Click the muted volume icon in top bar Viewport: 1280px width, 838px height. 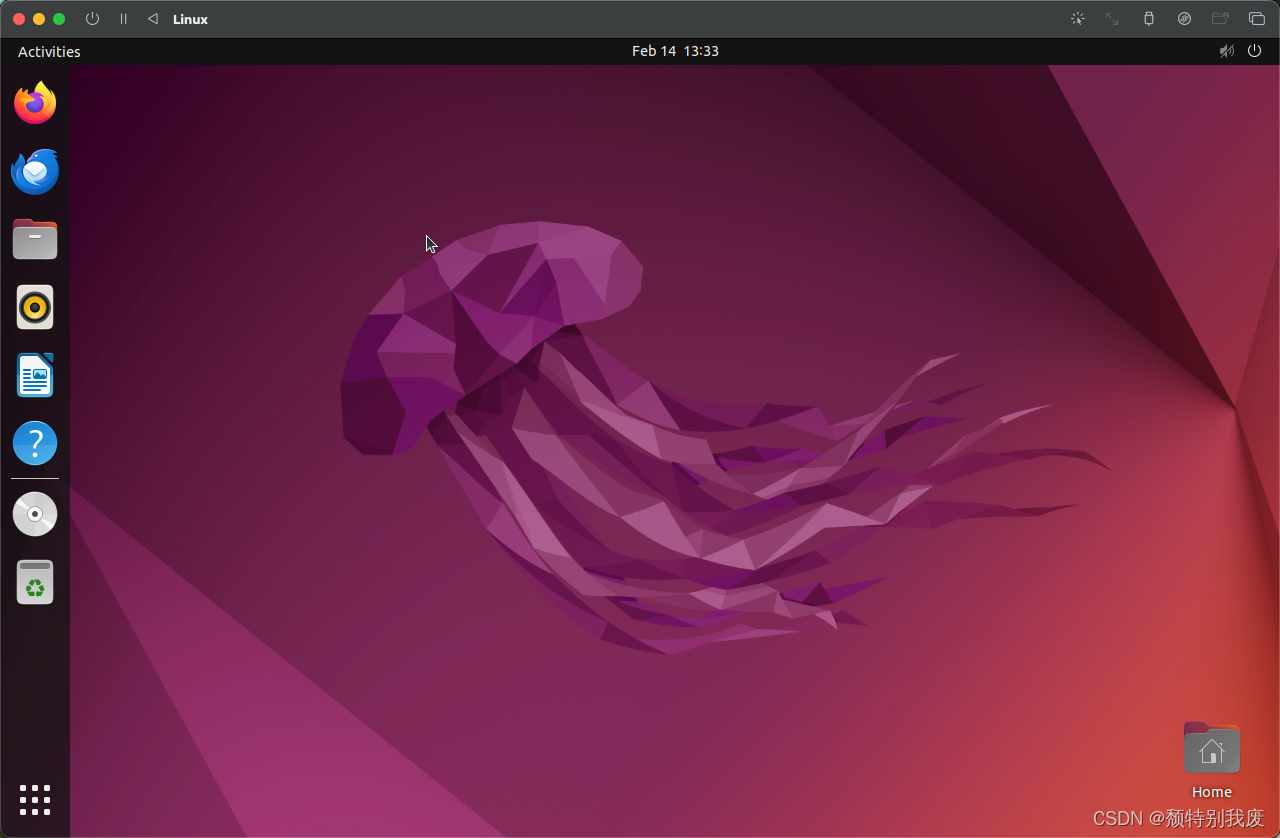(1226, 51)
